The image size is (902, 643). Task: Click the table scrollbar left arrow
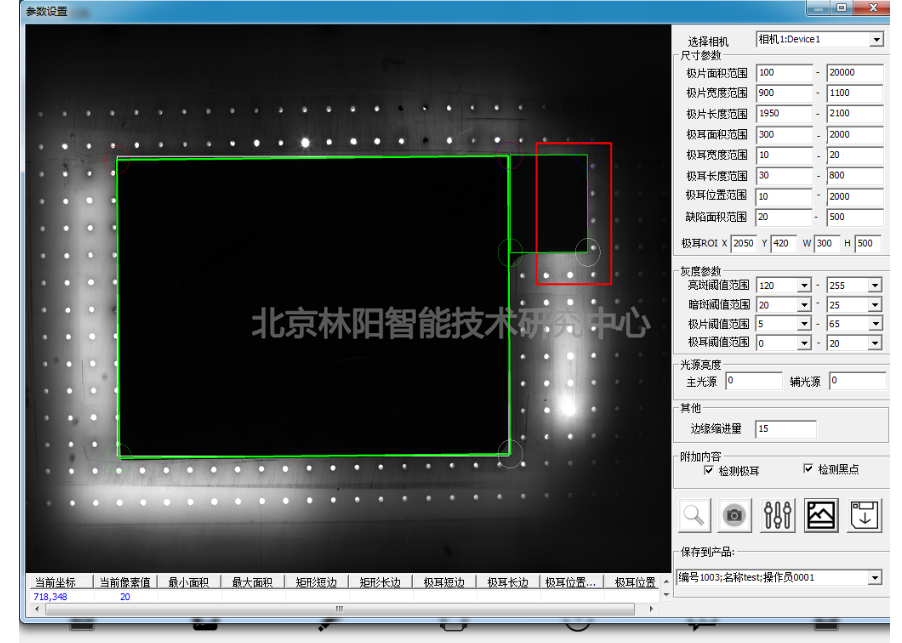pos(37,608)
